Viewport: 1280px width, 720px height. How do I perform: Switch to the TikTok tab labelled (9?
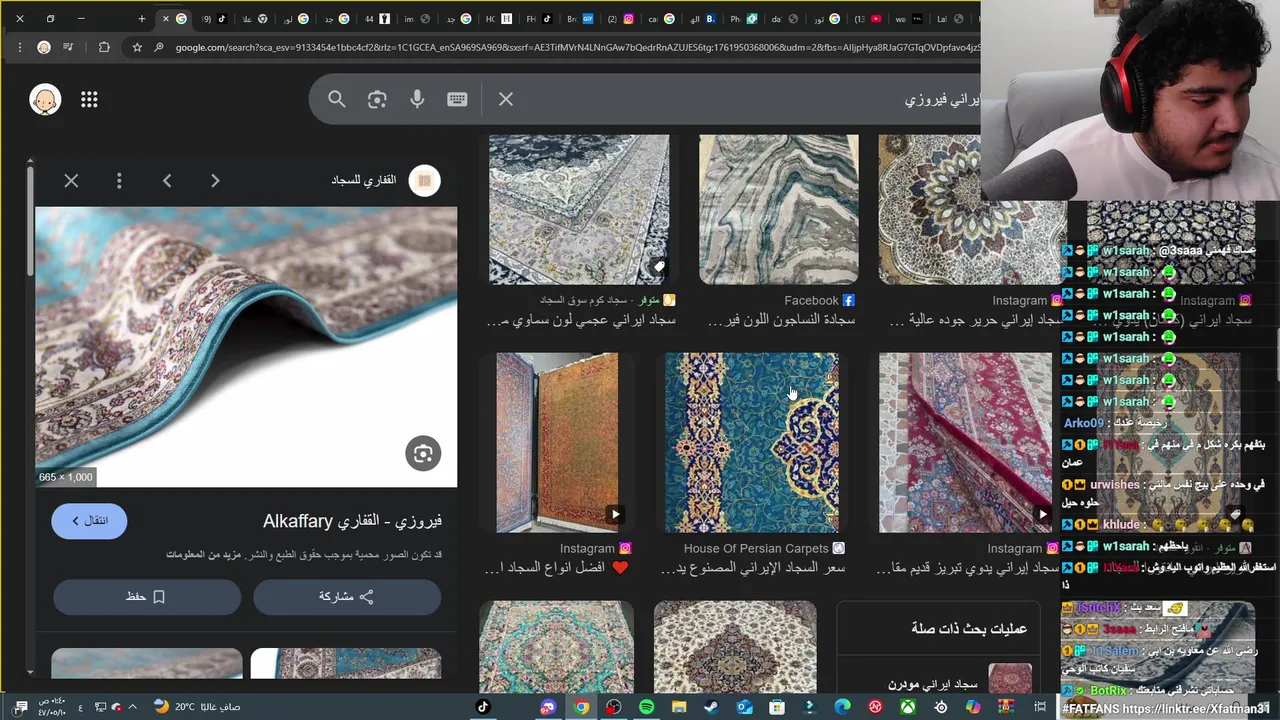pos(214,18)
